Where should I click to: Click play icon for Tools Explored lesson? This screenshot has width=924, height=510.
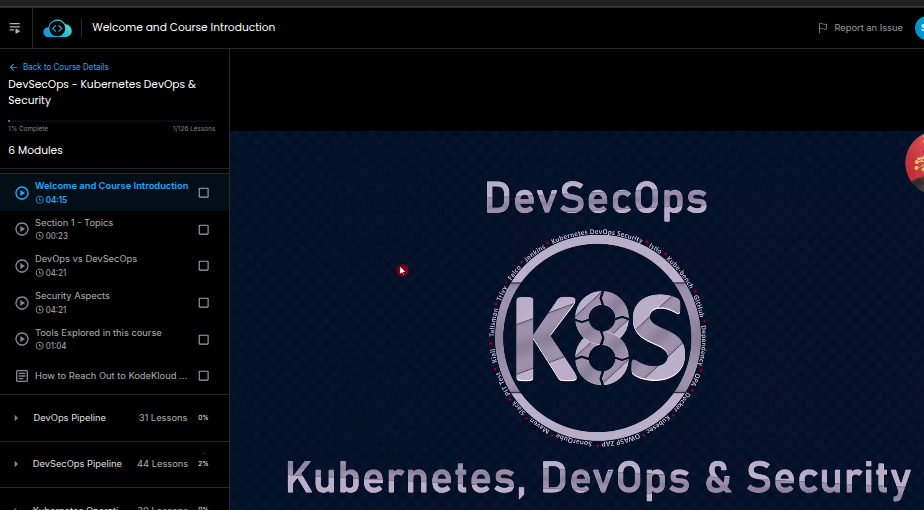22,340
